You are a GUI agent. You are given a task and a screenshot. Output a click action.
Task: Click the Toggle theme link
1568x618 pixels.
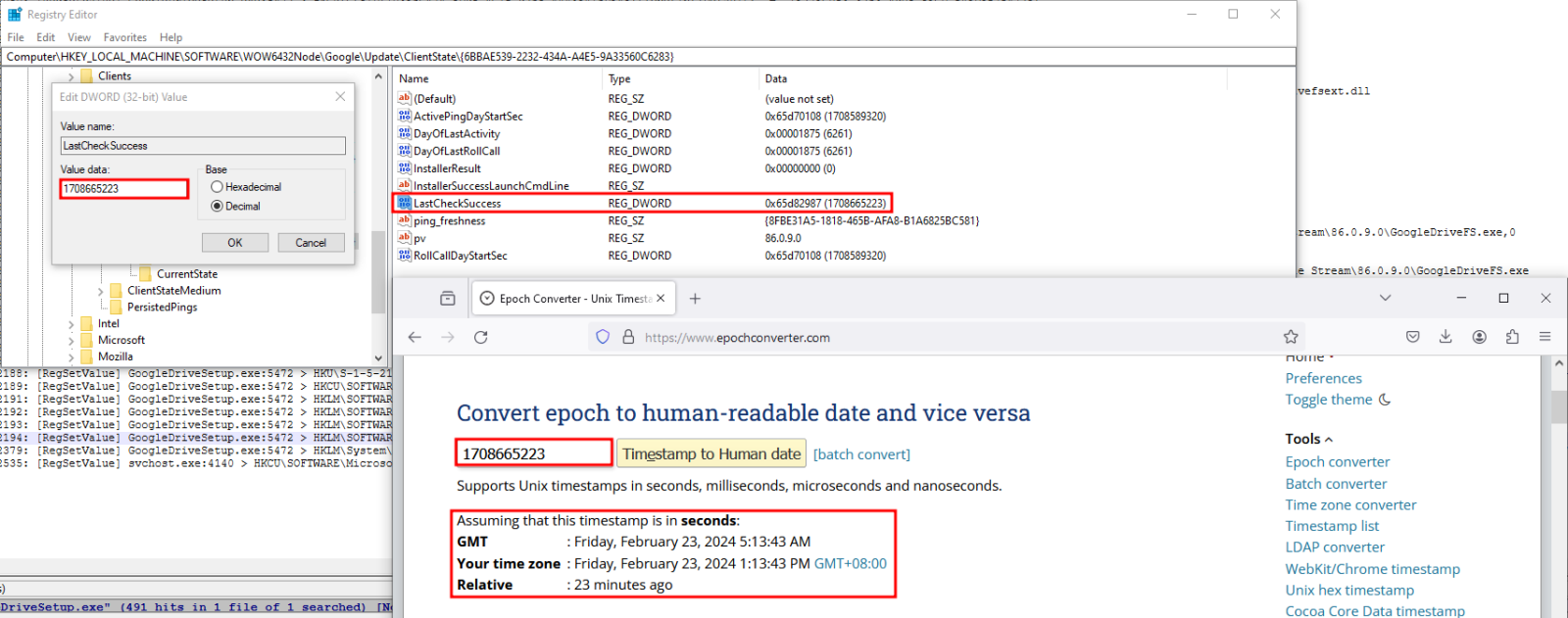pos(1329,400)
